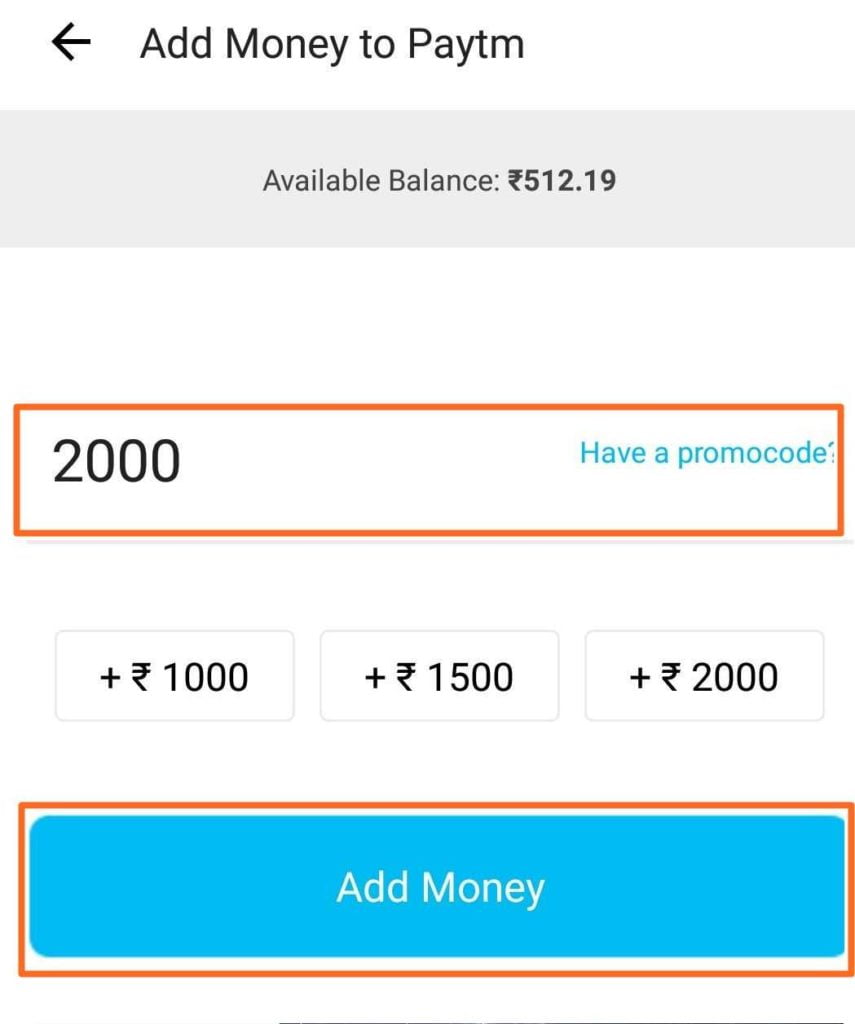This screenshot has height=1024, width=855.
Task: Select the + ₹ 1000 quick amount
Action: (174, 677)
